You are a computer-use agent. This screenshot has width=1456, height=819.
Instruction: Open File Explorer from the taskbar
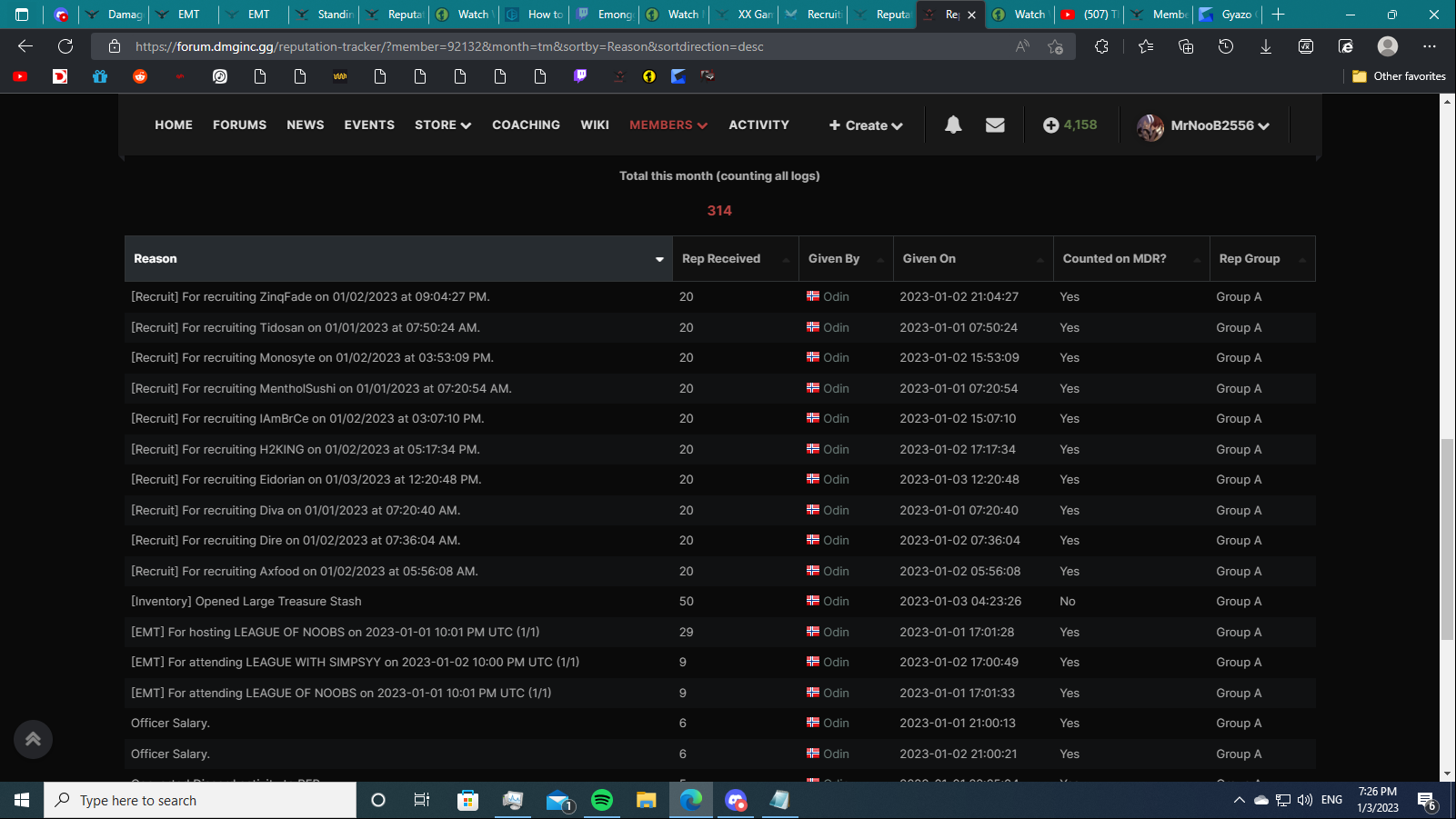647,800
